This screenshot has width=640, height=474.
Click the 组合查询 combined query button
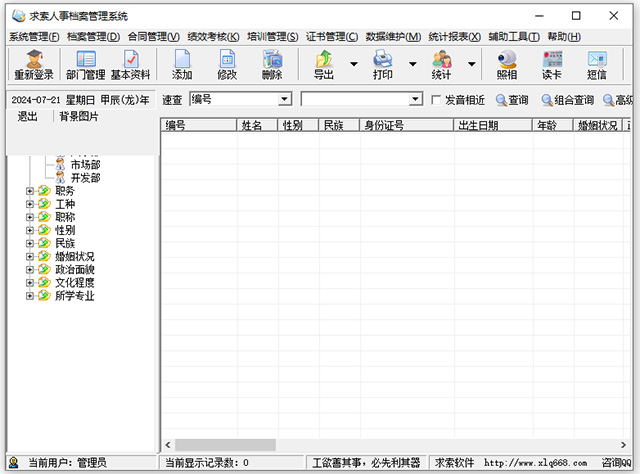tap(568, 100)
